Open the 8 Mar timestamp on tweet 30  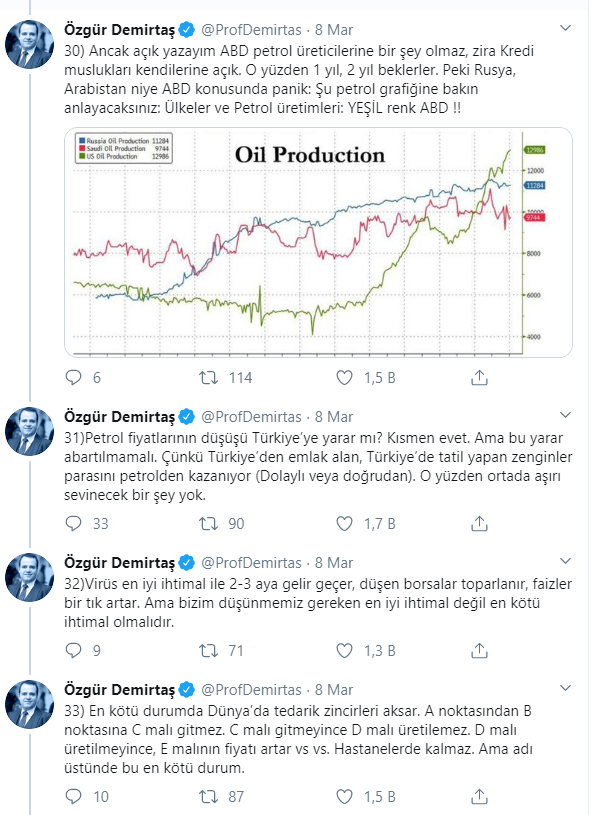click(x=334, y=30)
